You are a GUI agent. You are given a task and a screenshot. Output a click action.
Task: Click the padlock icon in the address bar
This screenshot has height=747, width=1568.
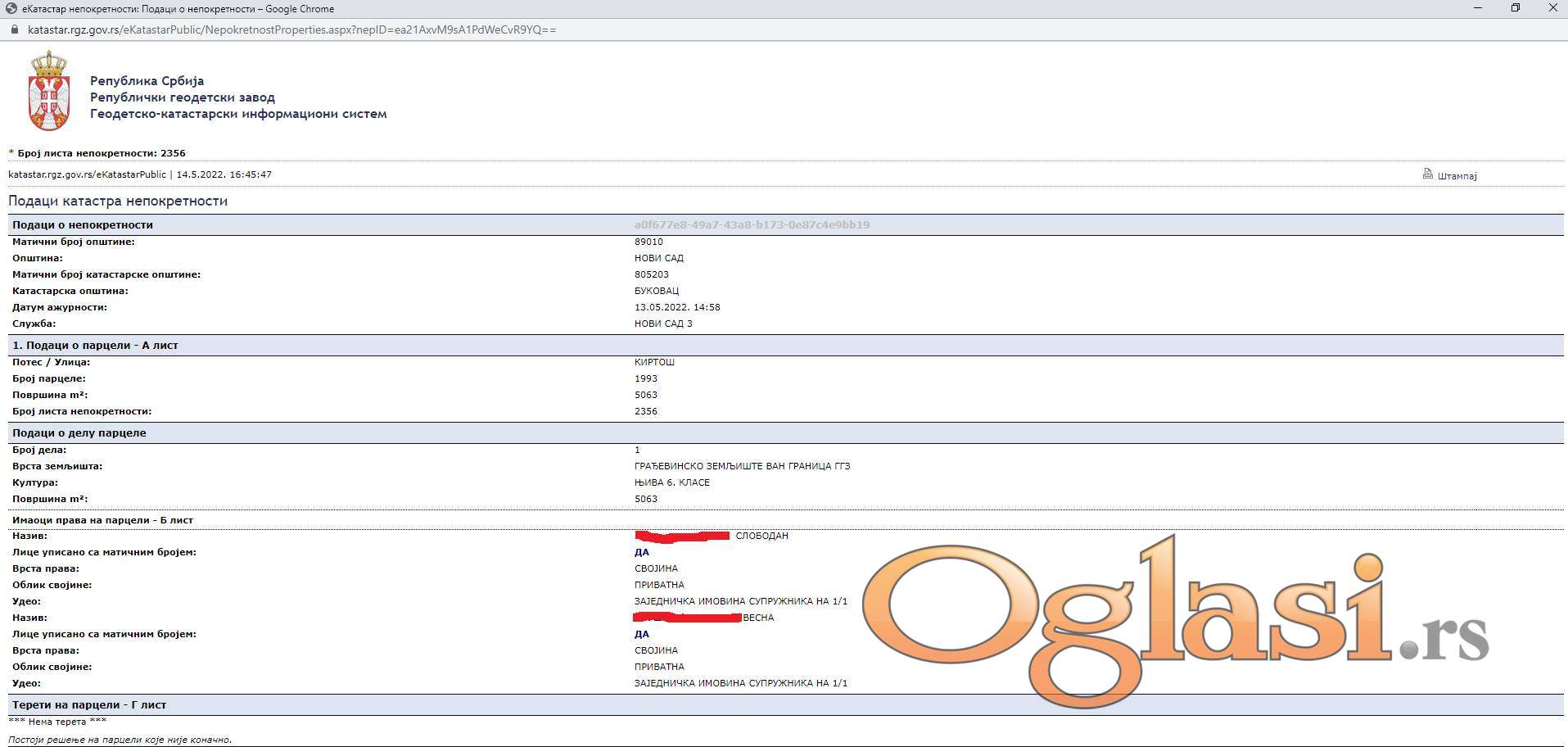point(13,29)
